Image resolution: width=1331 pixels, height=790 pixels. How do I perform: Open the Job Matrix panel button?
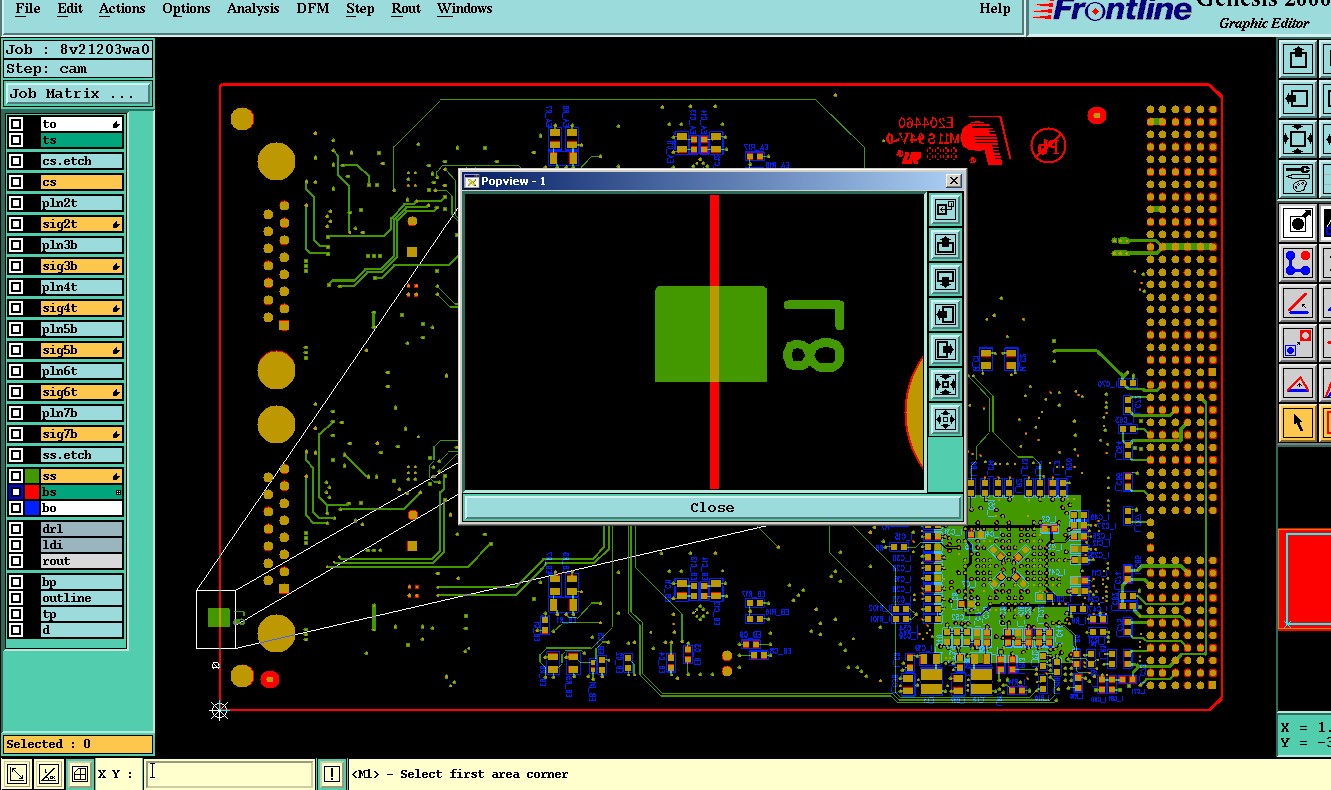pos(78,93)
